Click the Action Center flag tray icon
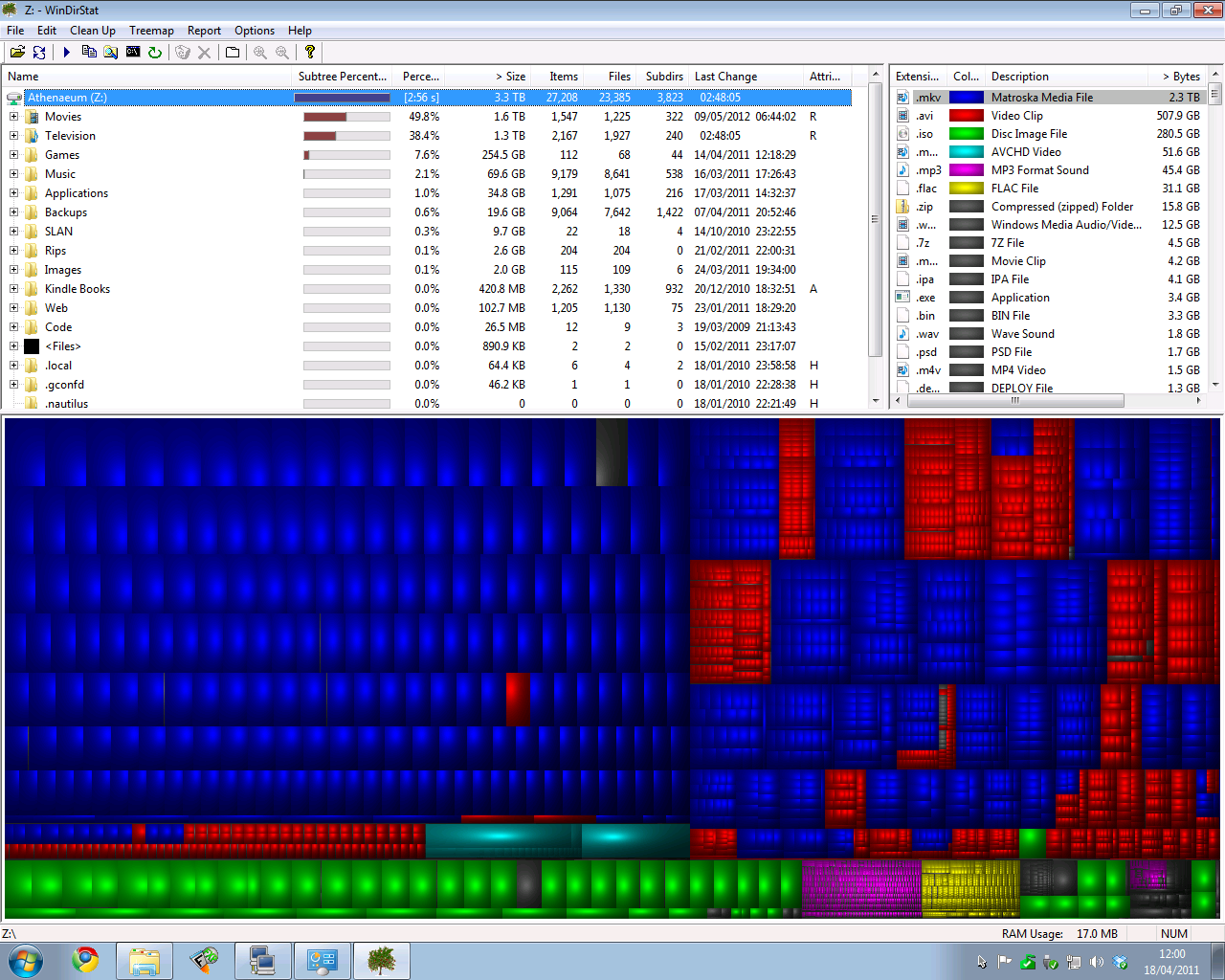This screenshot has width=1225, height=980. pyautogui.click(x=1005, y=962)
